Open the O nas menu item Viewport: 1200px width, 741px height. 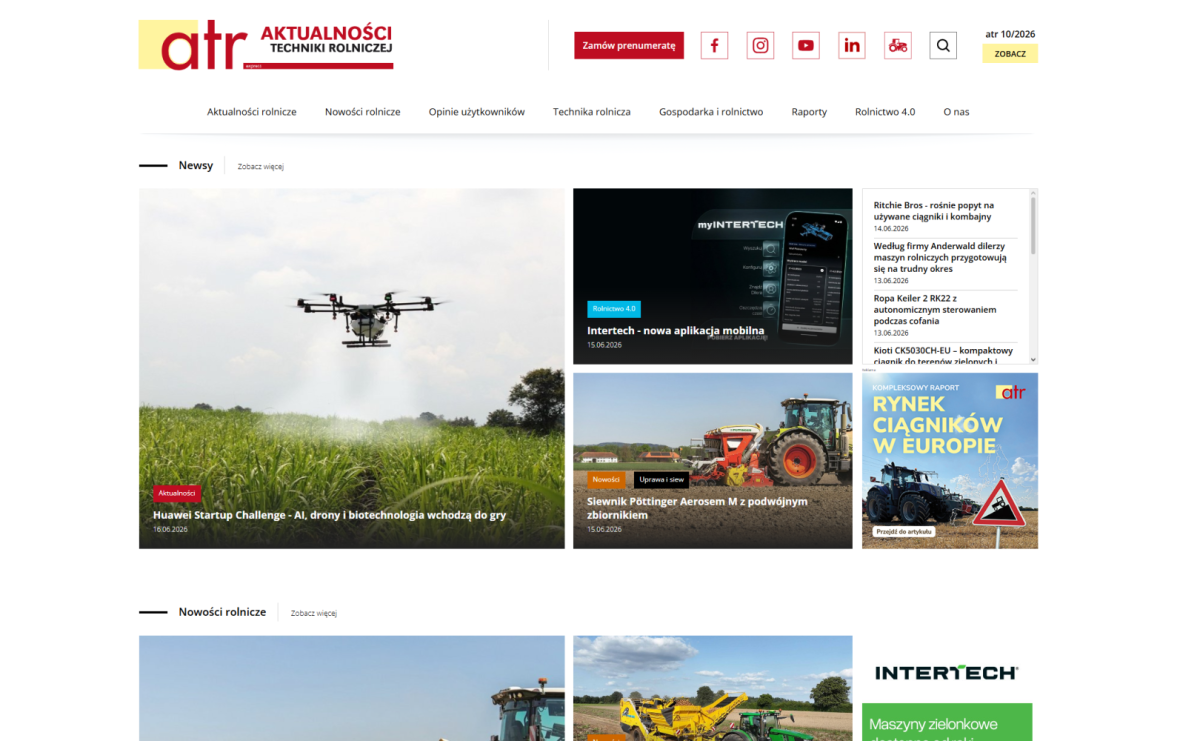[956, 112]
